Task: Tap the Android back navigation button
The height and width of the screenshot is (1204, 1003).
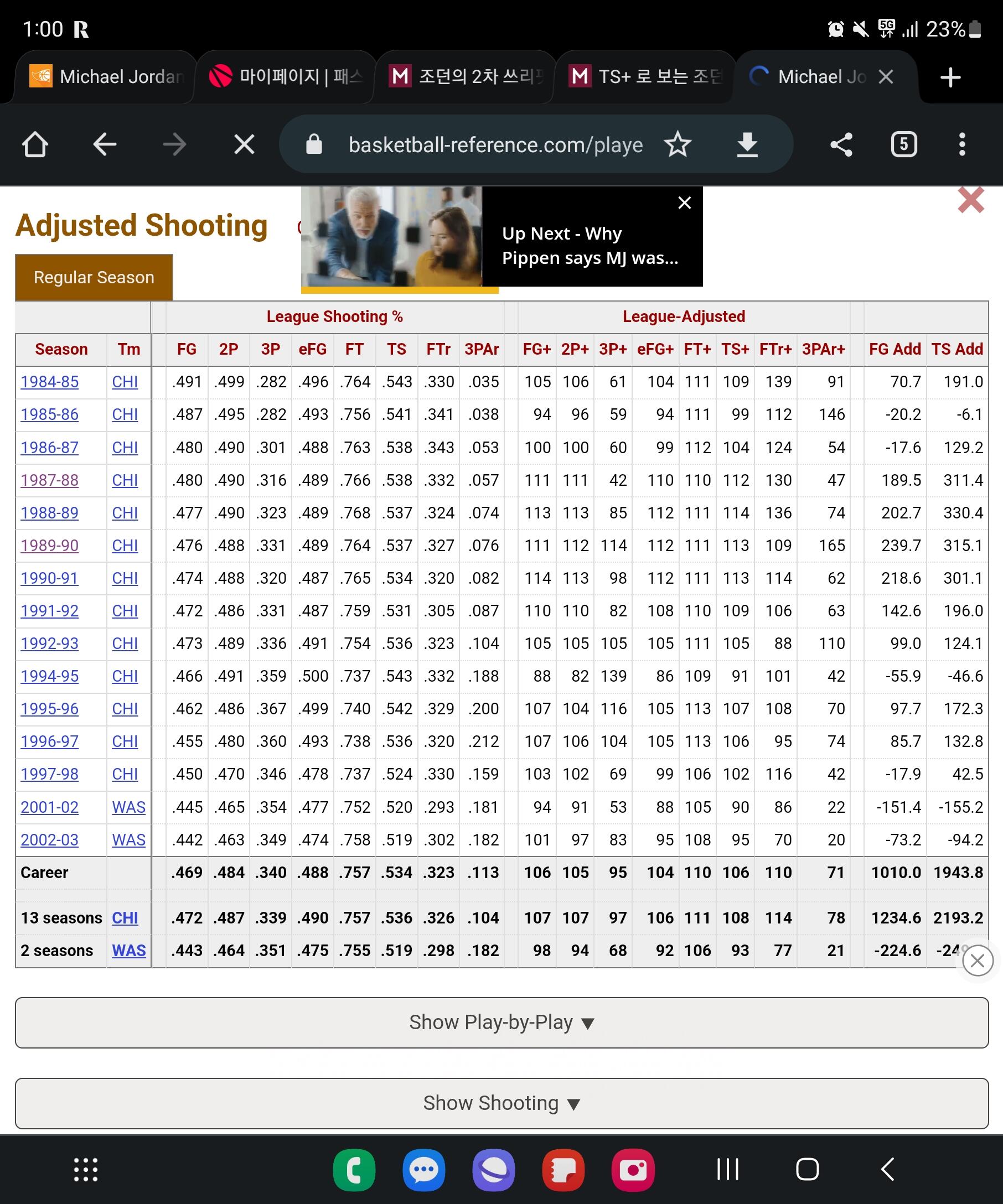Action: [888, 1170]
